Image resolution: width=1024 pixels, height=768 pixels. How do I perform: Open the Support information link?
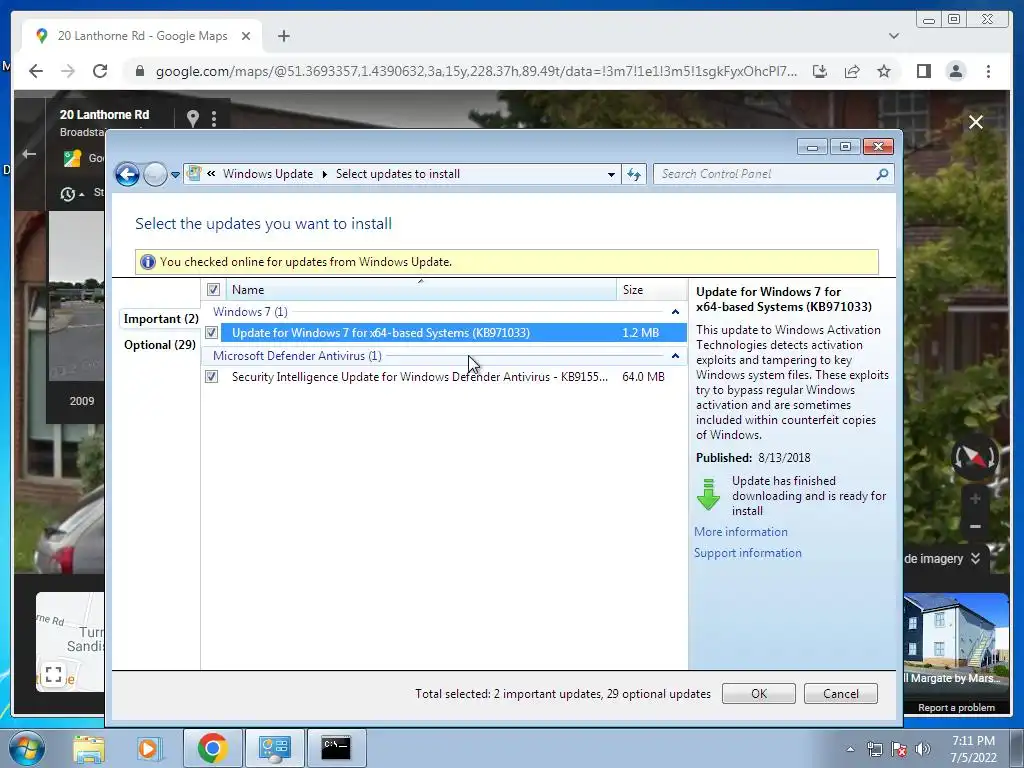(x=747, y=552)
